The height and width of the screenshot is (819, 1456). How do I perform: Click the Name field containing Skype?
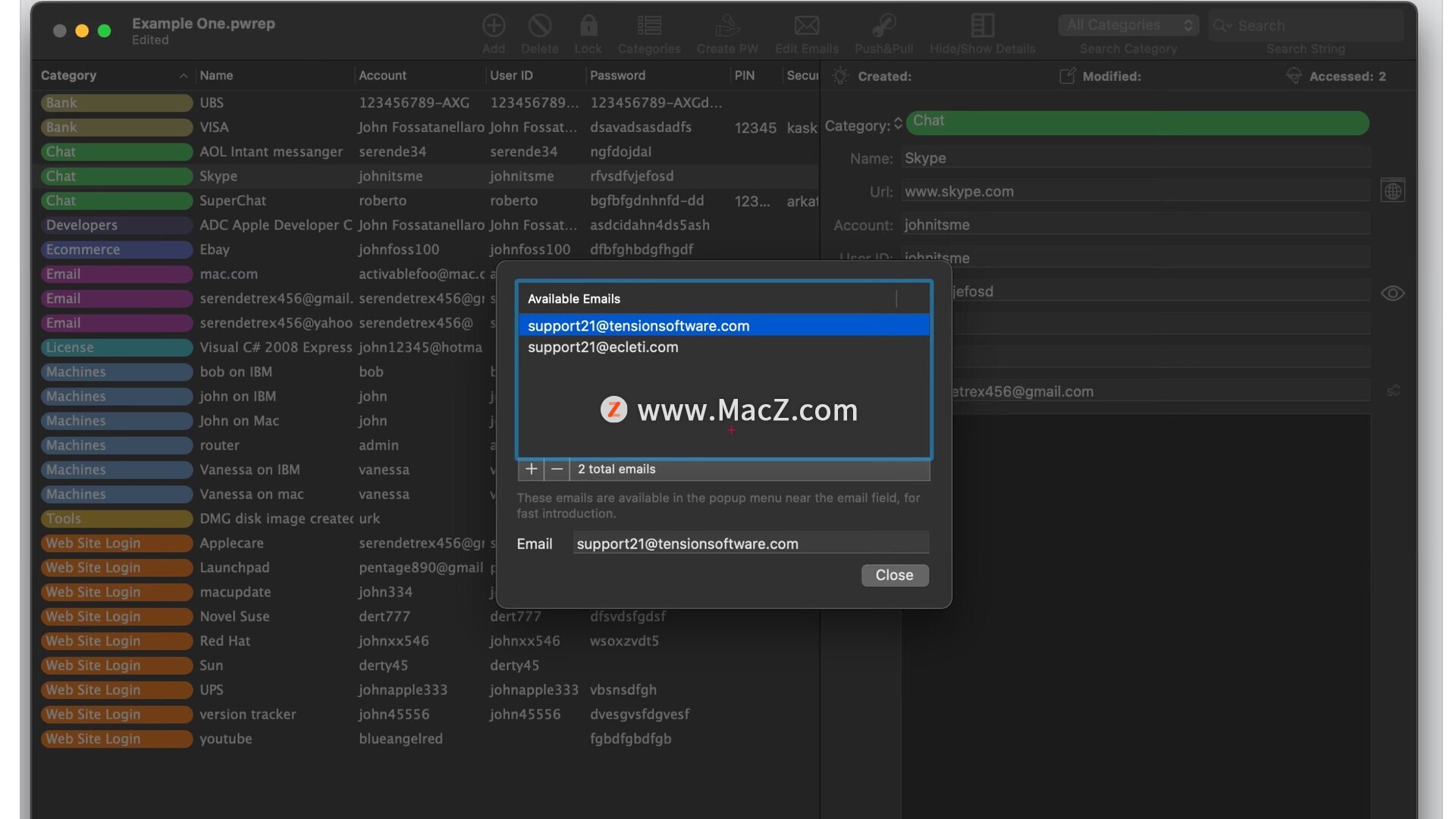pyautogui.click(x=1136, y=158)
